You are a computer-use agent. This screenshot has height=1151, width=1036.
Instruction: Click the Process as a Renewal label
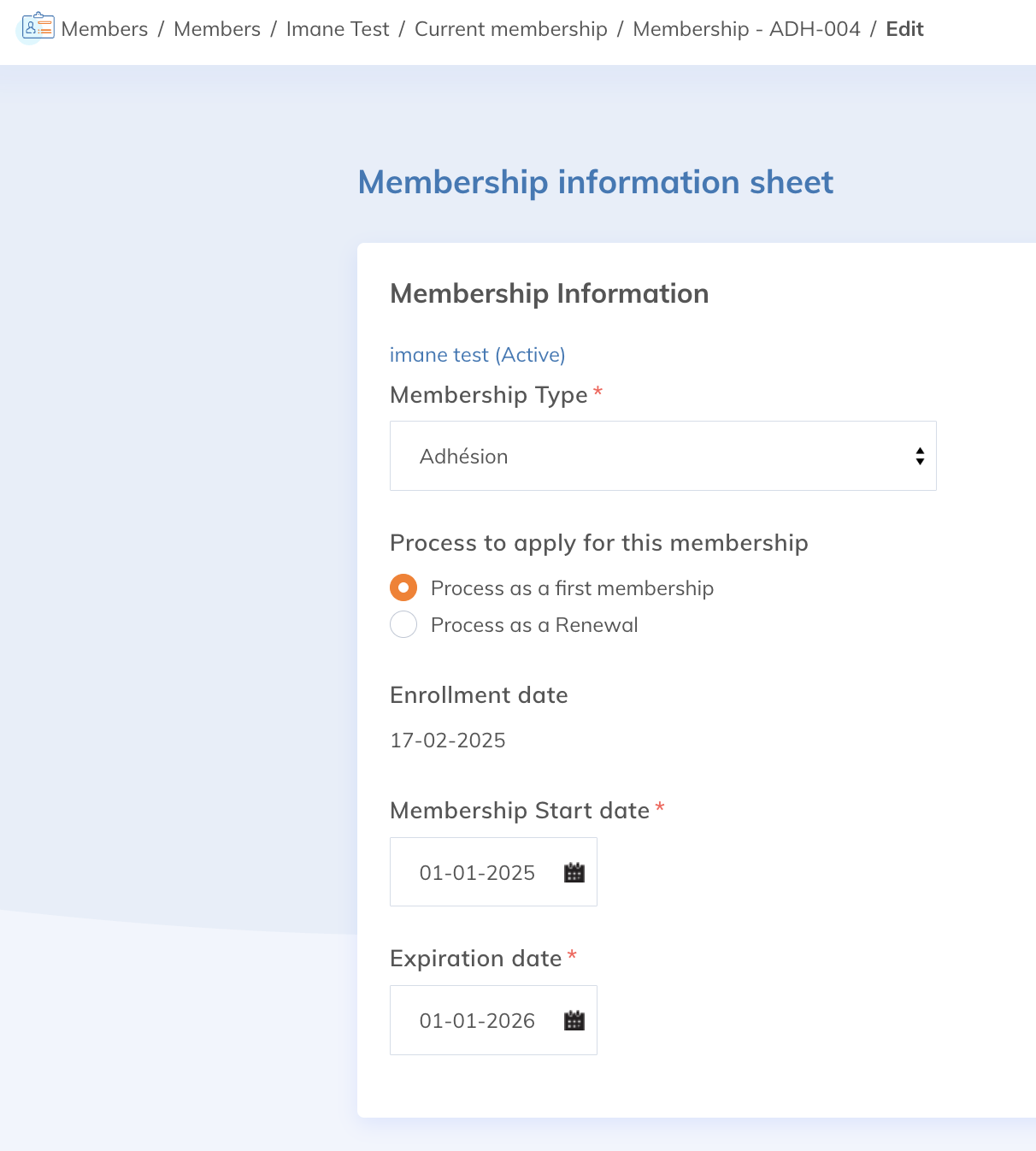pyautogui.click(x=534, y=625)
